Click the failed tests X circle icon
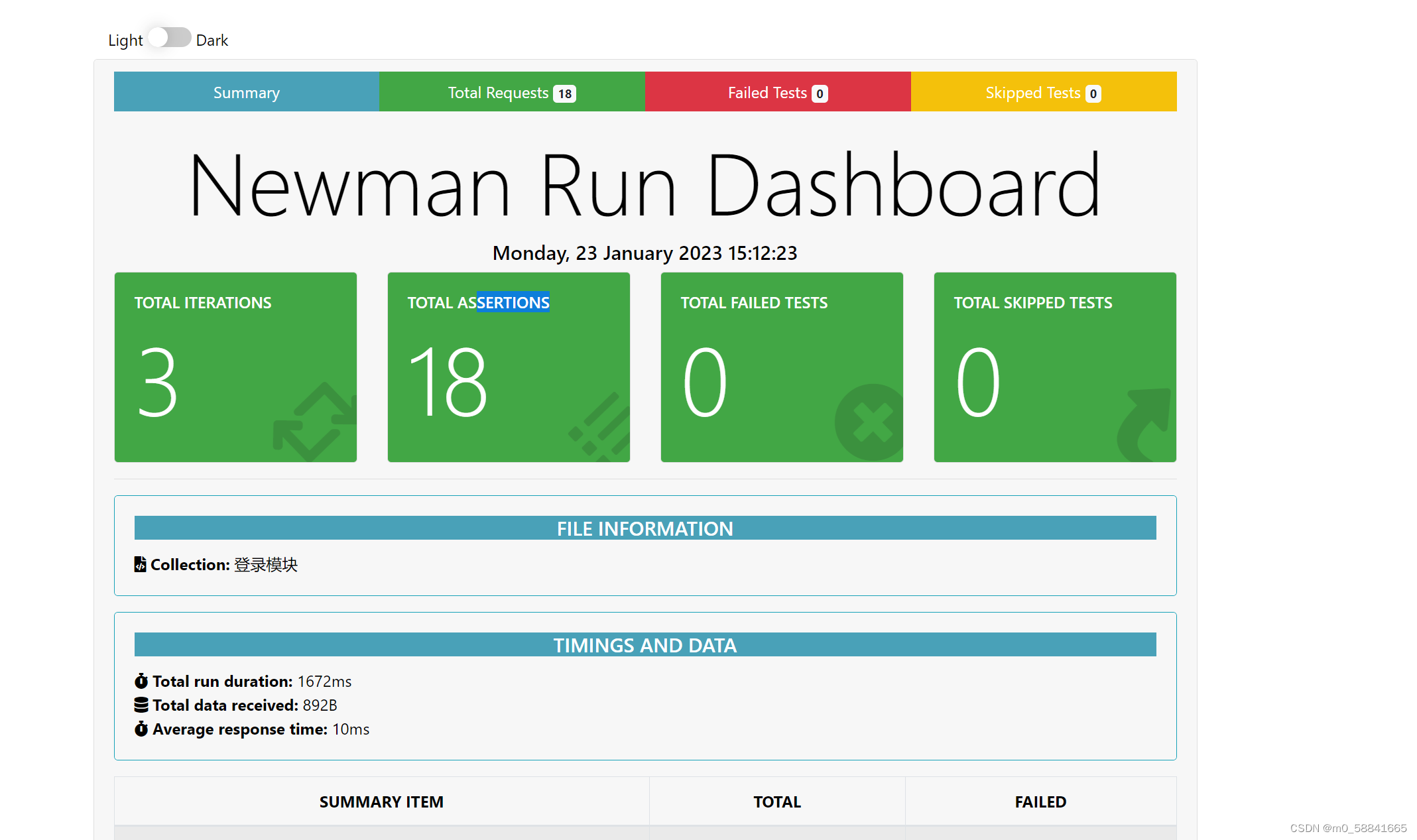Viewport: 1417px width, 840px height. 870,422
